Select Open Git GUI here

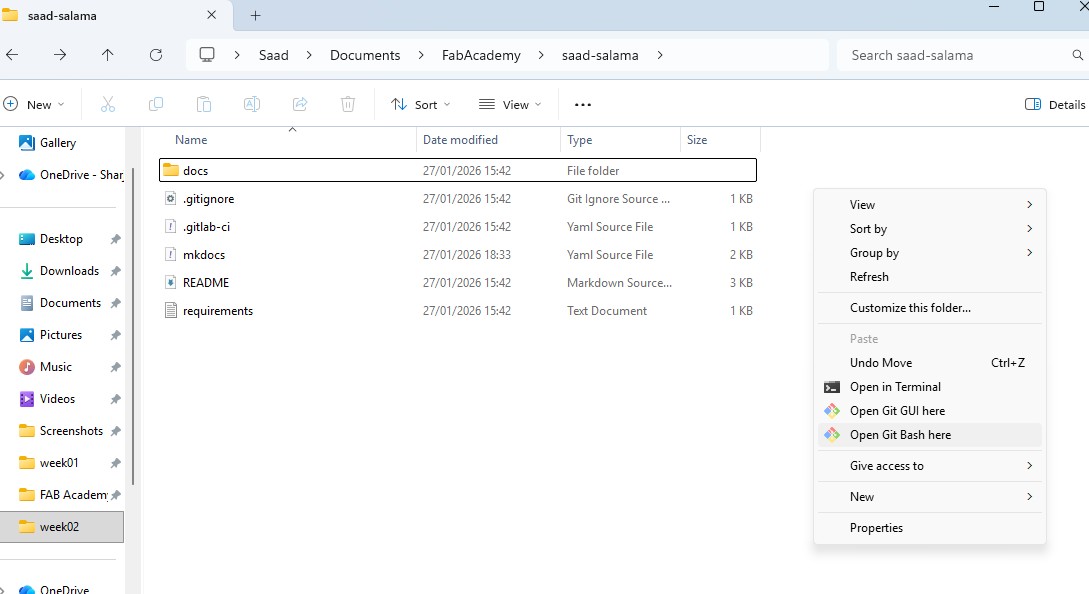coord(930,411)
